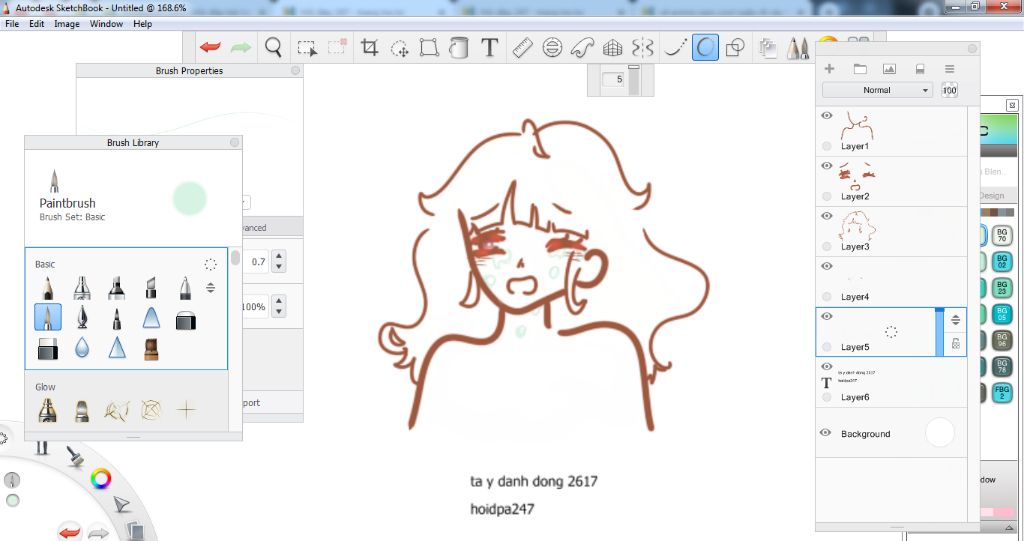Screen dimensions: 1024x541
Task: Open the Help menu
Action: click(x=142, y=24)
